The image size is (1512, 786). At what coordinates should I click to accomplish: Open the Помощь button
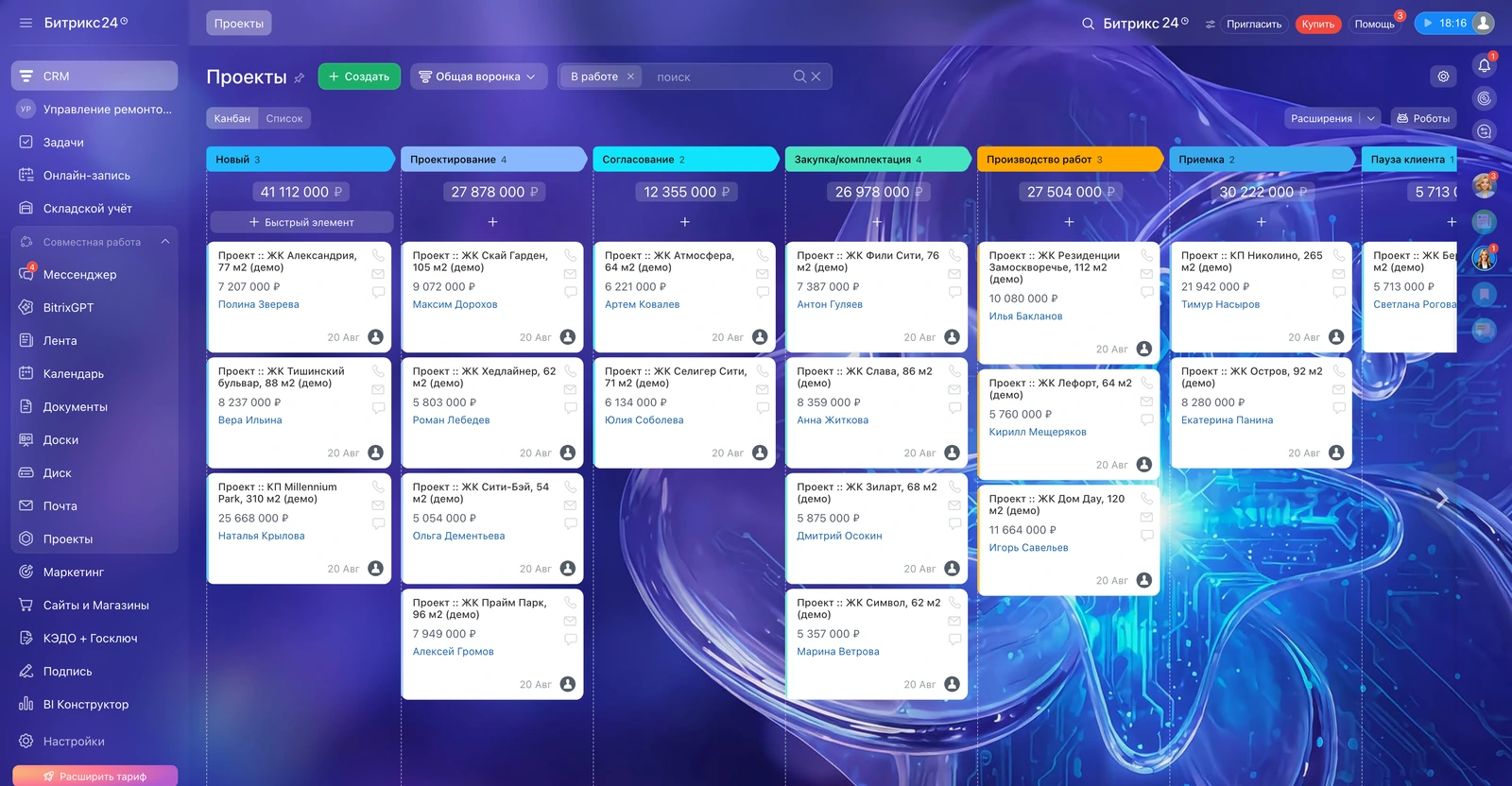tap(1375, 25)
